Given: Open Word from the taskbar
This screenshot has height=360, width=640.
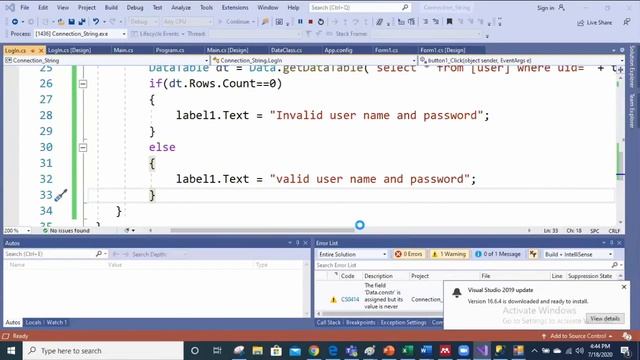Looking at the screenshot, I should [x=426, y=351].
